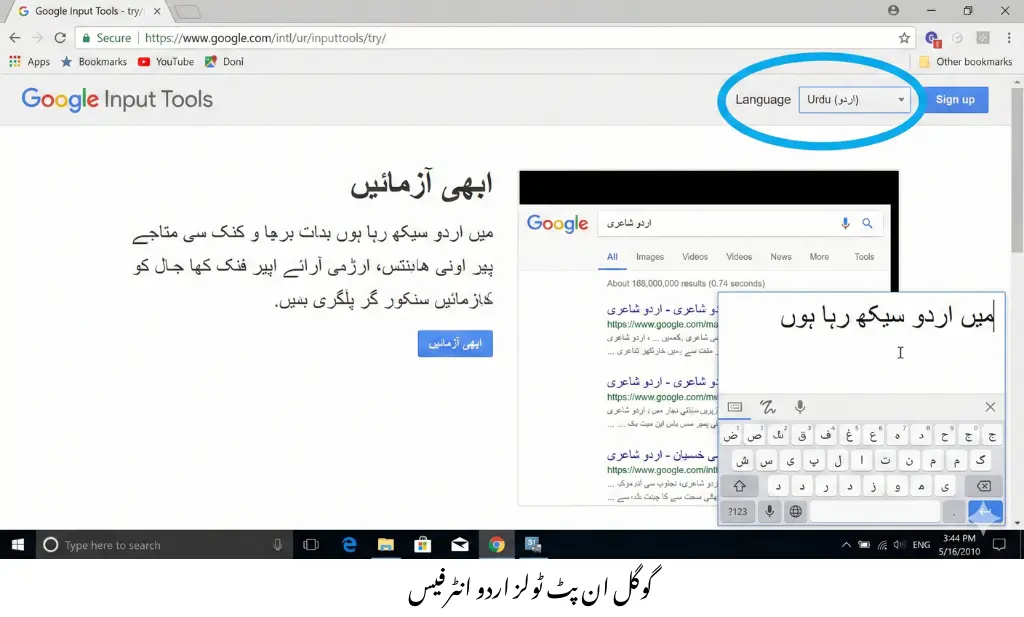This screenshot has height=617, width=1024.
Task: Select the handwriting input icon on virtual keyboard
Action: tap(768, 408)
